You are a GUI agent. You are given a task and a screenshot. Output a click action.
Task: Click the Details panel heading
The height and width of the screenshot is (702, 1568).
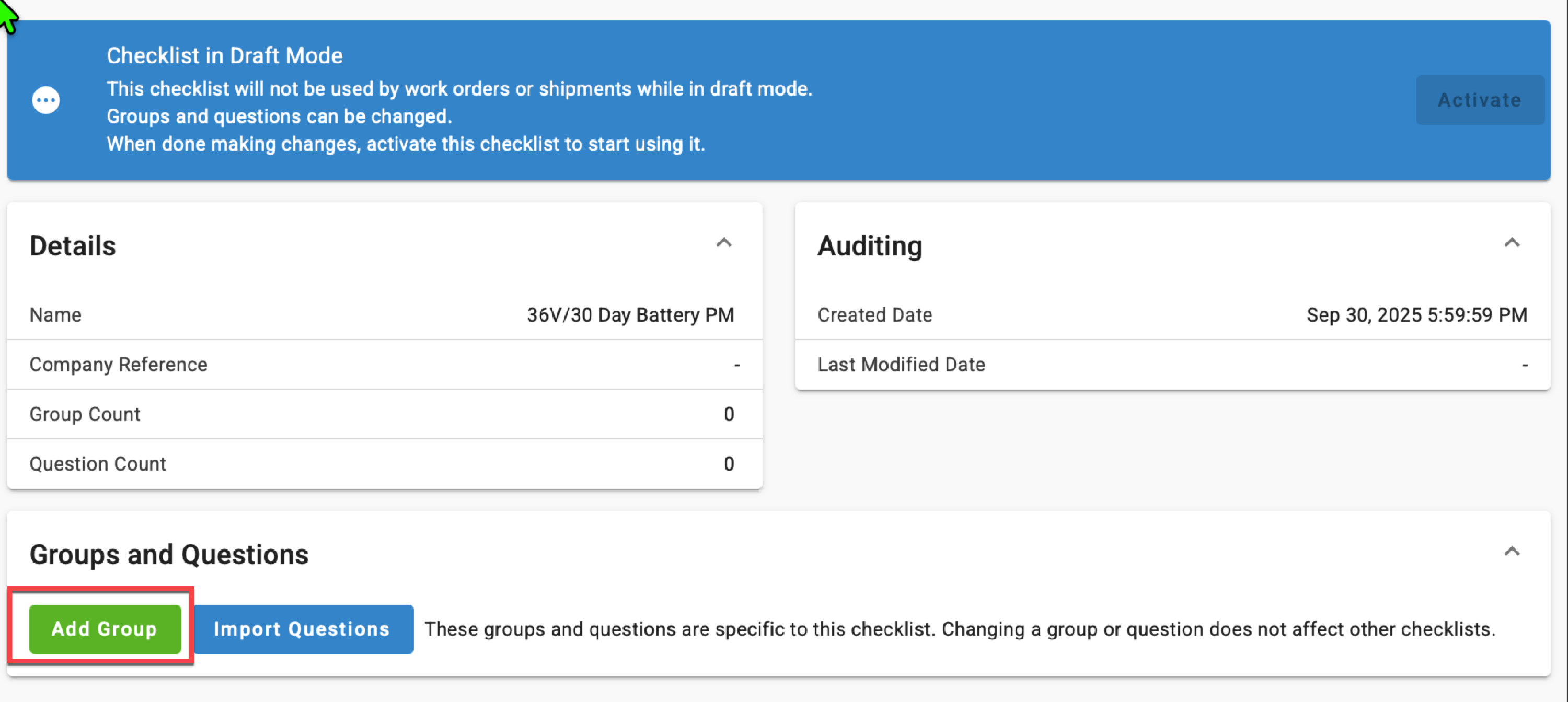coord(73,247)
